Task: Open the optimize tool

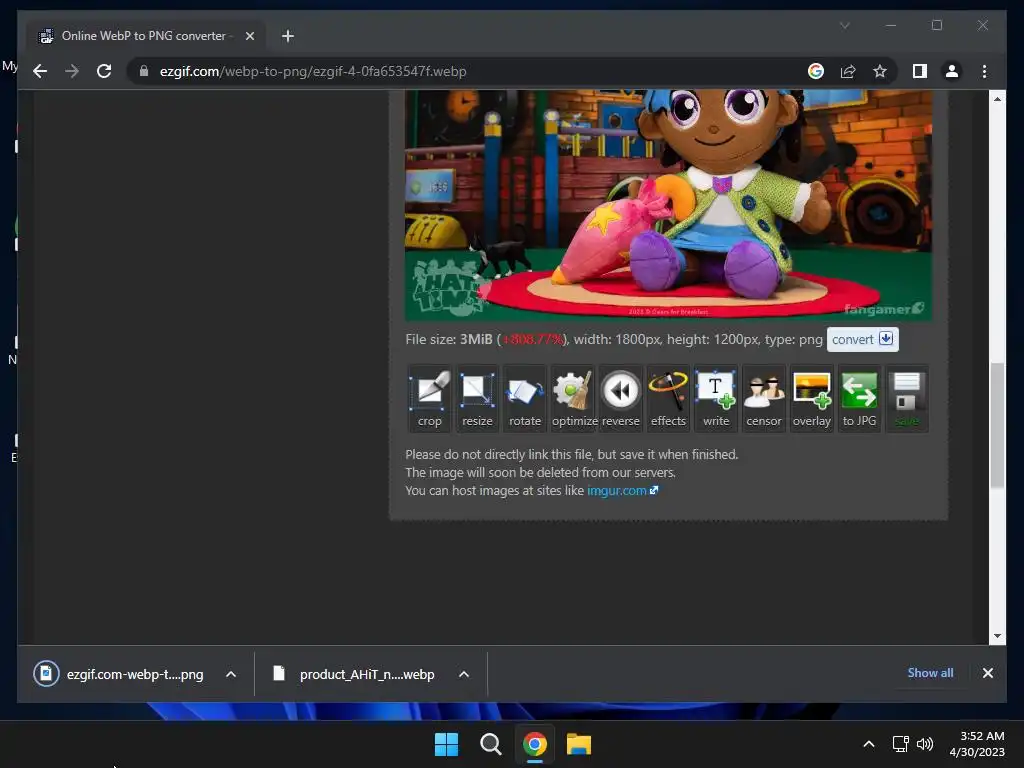Action: (573, 398)
